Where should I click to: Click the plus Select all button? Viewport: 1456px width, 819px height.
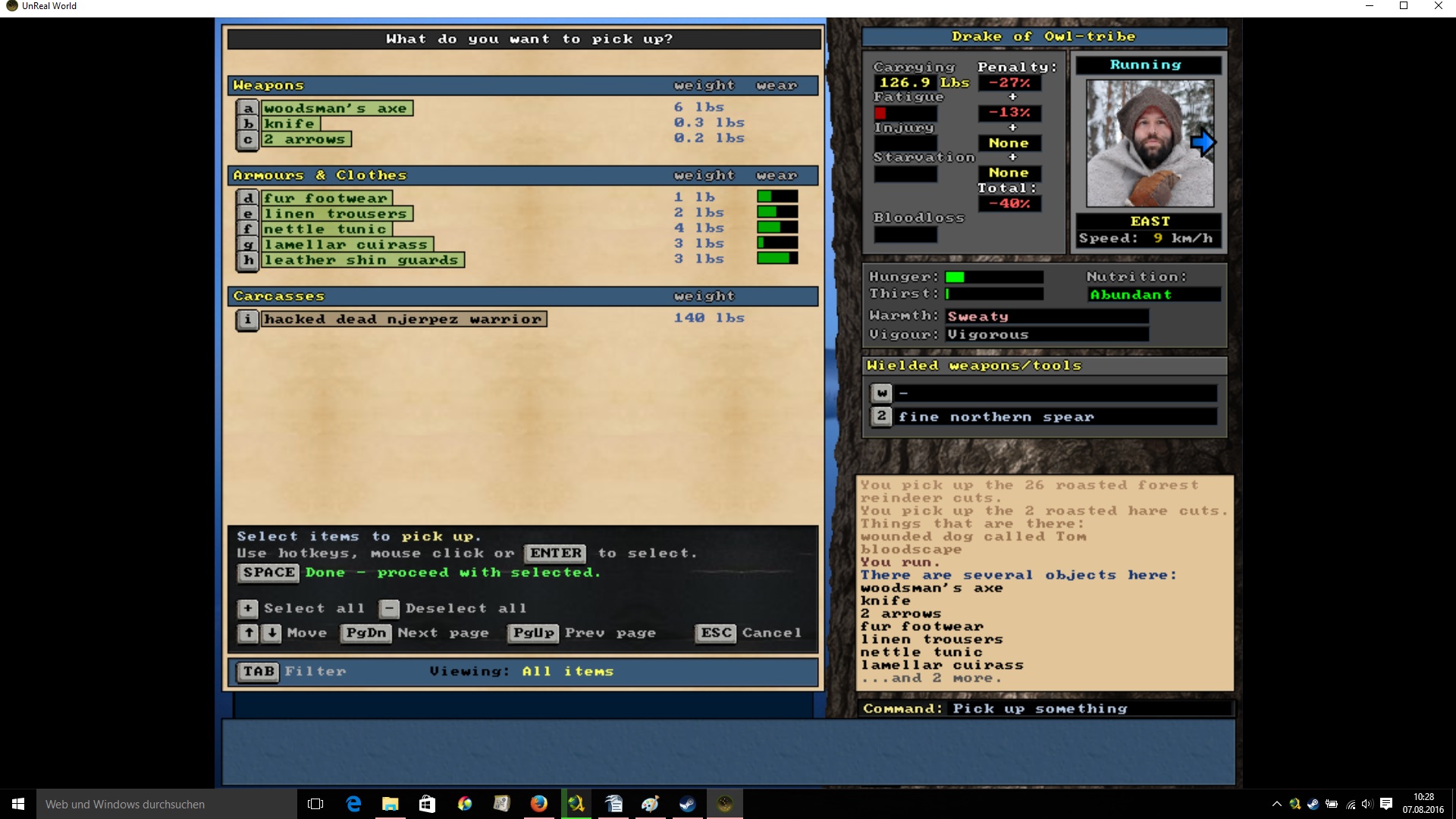click(248, 608)
